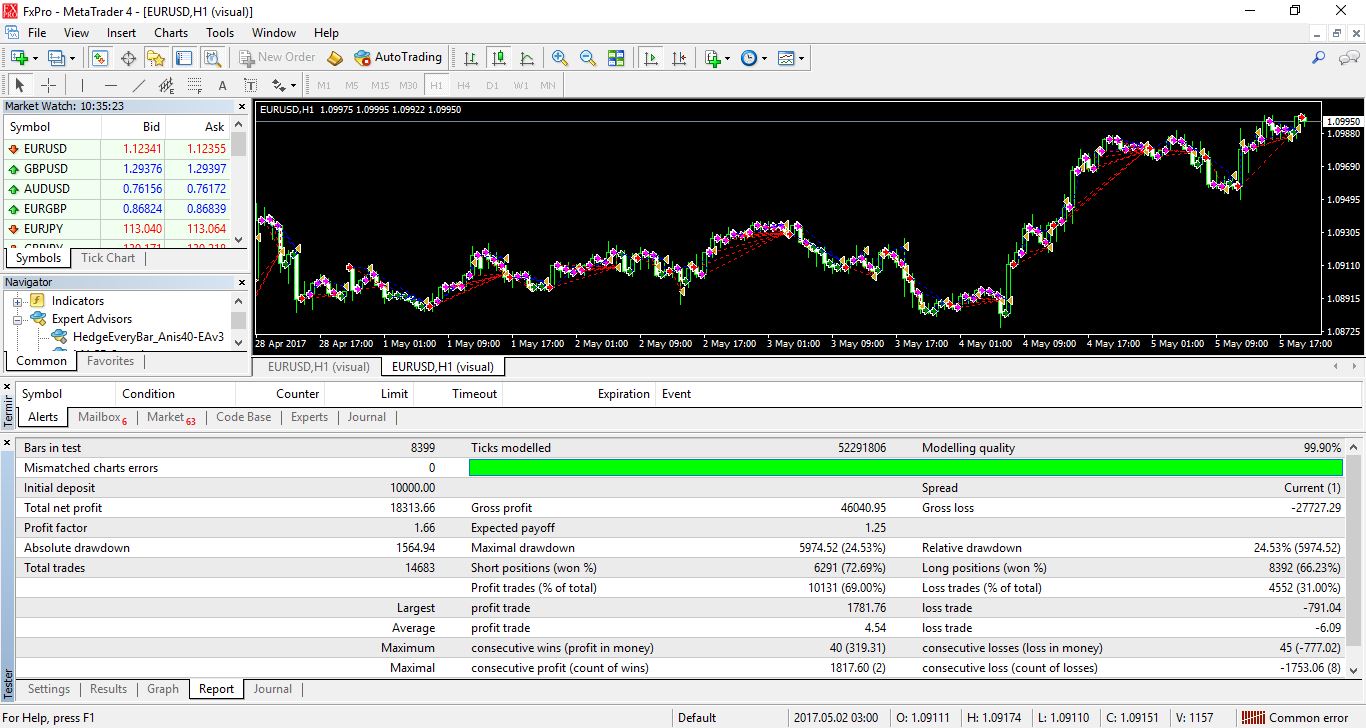
Task: Open the Code Base tab in Terminal
Action: [x=243, y=417]
